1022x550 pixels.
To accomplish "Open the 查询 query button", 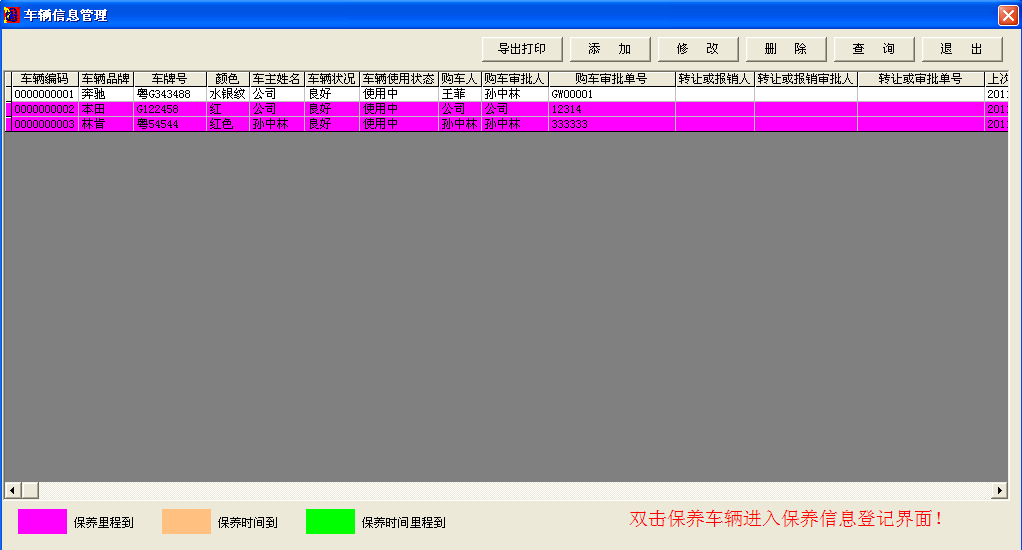I will click(x=874, y=49).
